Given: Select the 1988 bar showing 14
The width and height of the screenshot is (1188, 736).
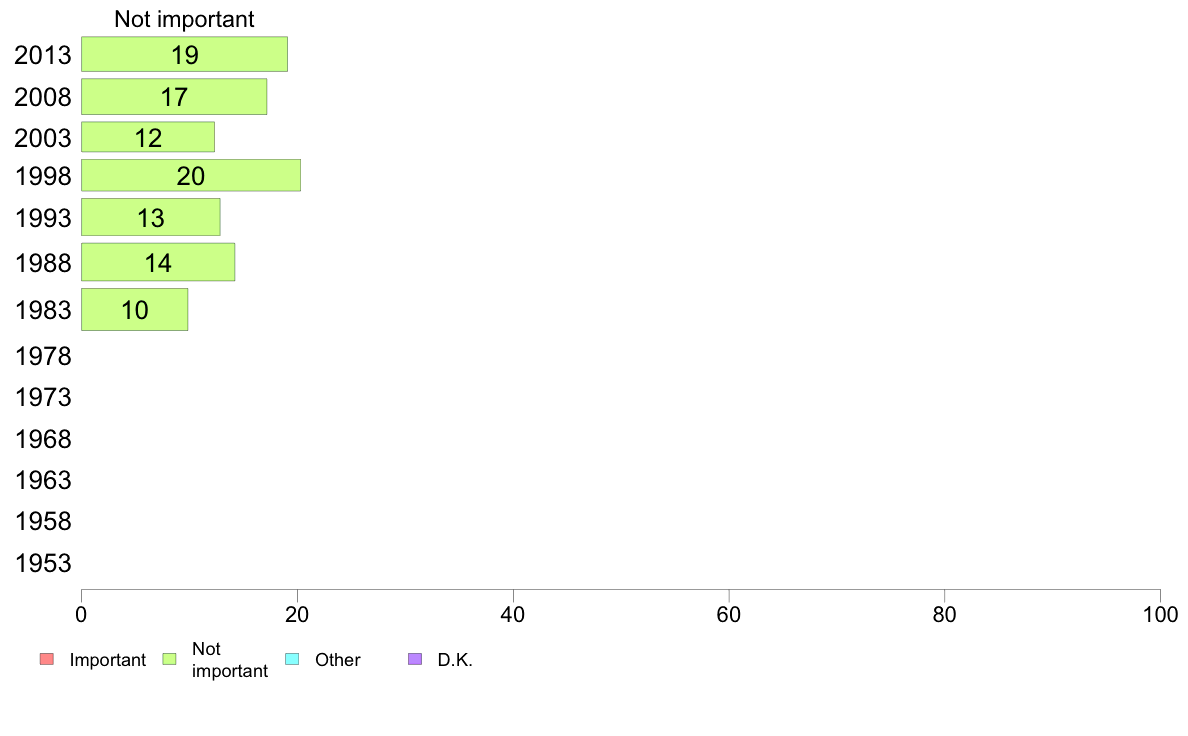Looking at the screenshot, I should (158, 262).
